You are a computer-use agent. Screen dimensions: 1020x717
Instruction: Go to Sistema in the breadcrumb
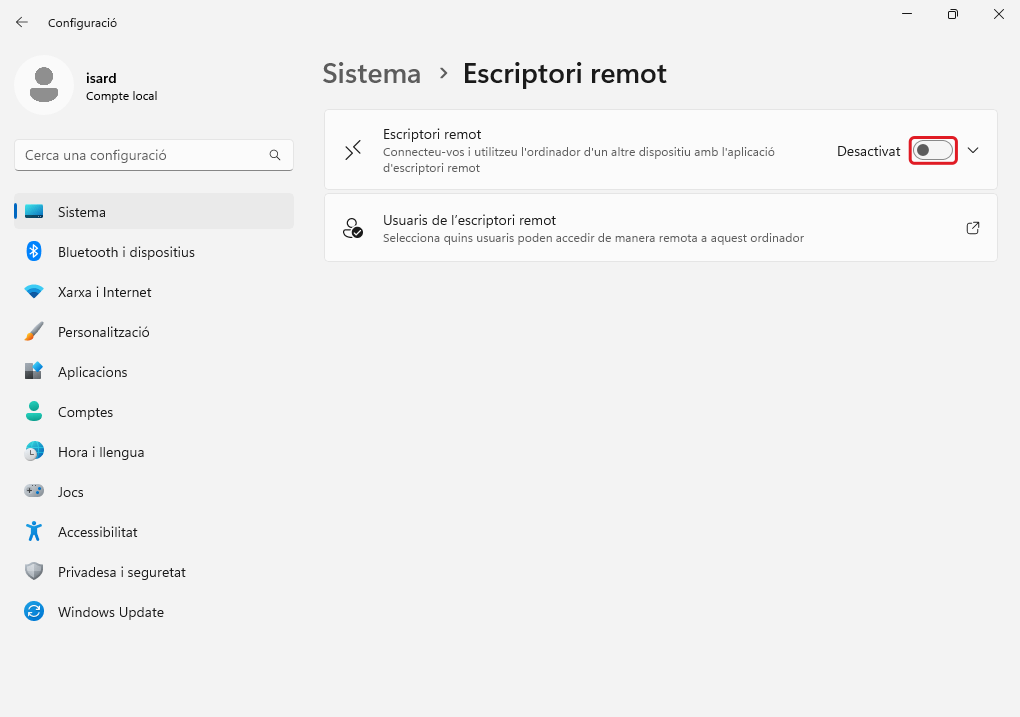(x=371, y=74)
